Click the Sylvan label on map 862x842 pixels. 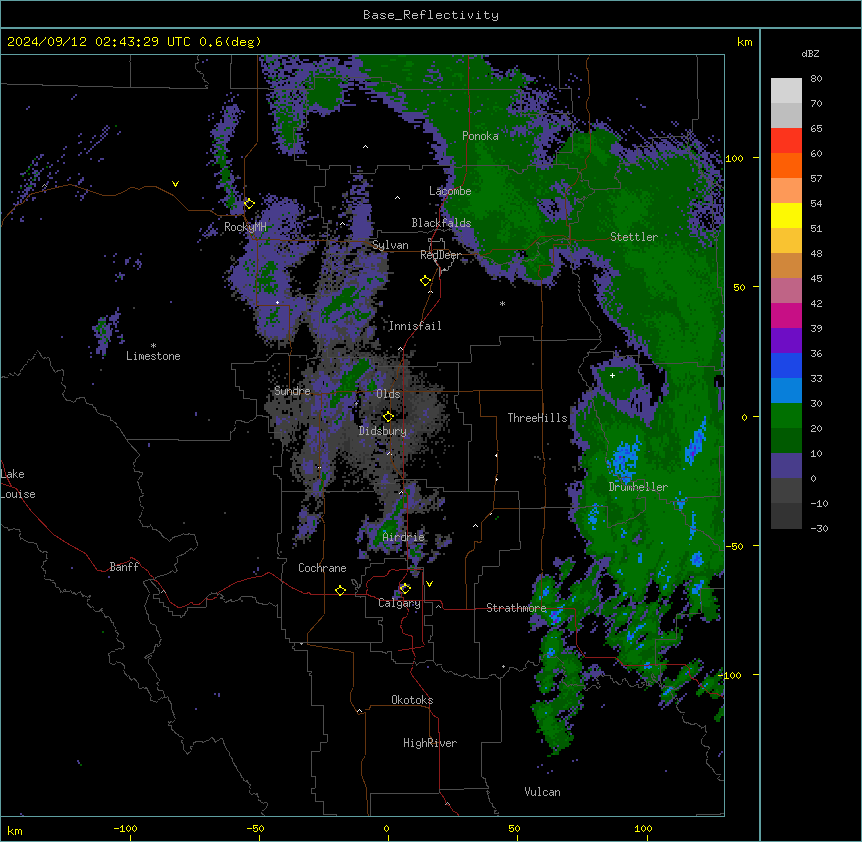tap(390, 245)
